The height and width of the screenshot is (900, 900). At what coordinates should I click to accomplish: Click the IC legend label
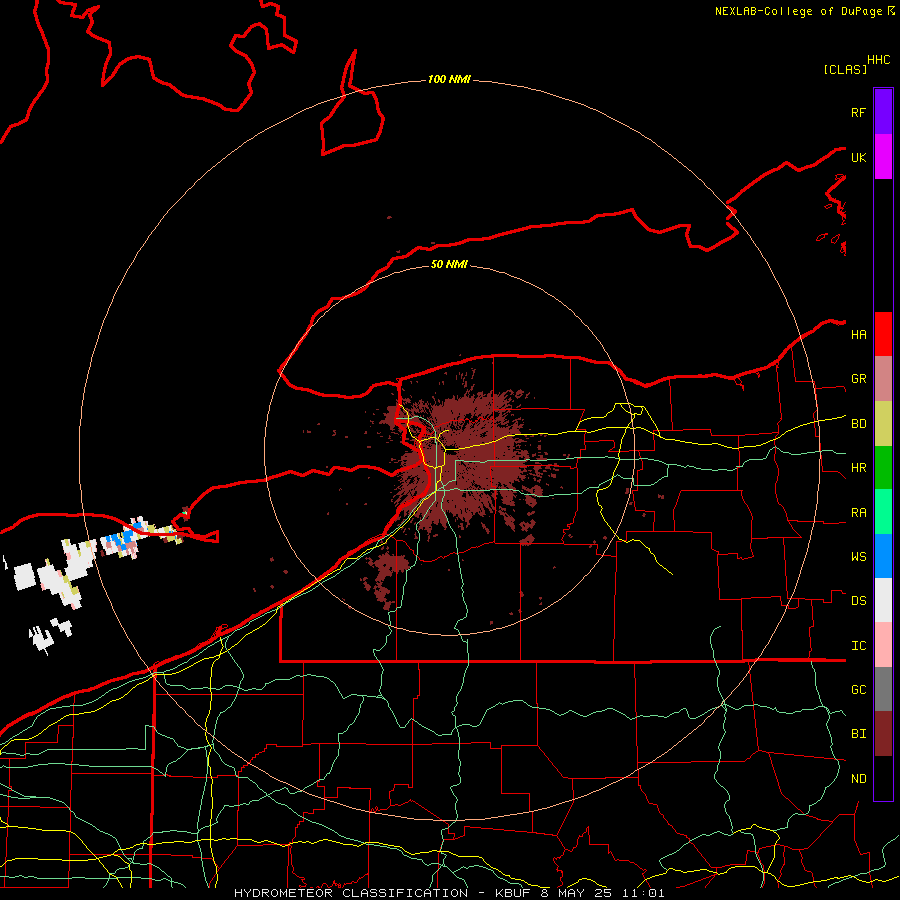point(858,646)
